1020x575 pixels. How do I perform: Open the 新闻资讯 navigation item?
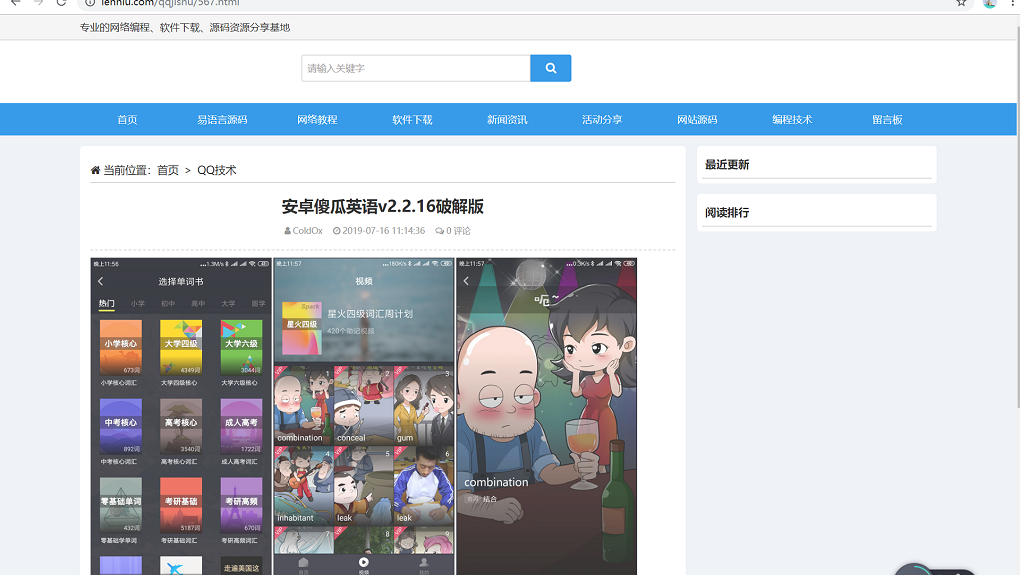(x=507, y=120)
